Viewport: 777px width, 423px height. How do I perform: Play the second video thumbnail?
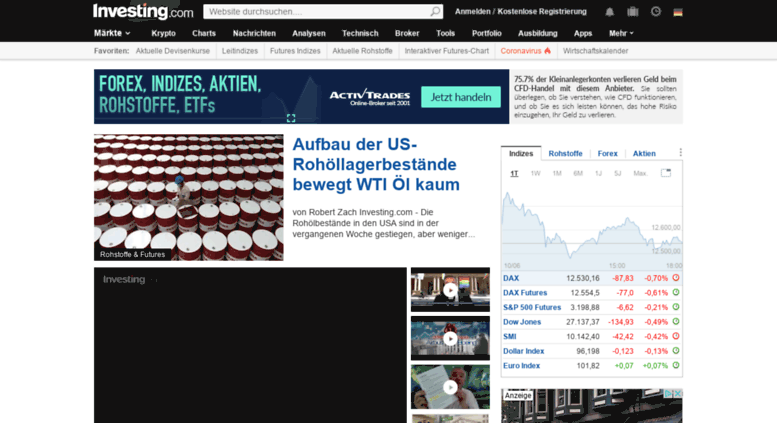click(450, 338)
